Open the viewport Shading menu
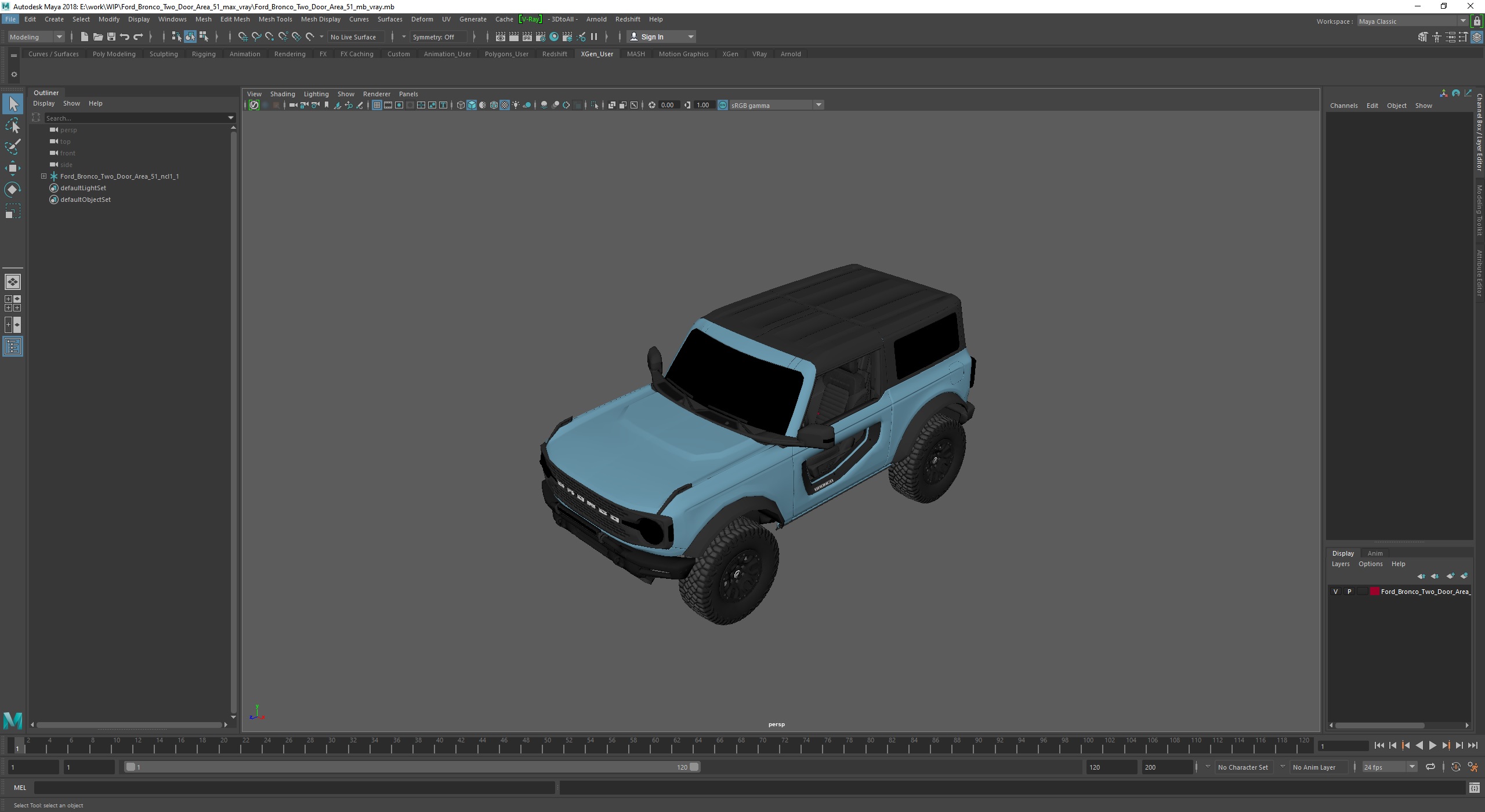1485x812 pixels. (282, 94)
